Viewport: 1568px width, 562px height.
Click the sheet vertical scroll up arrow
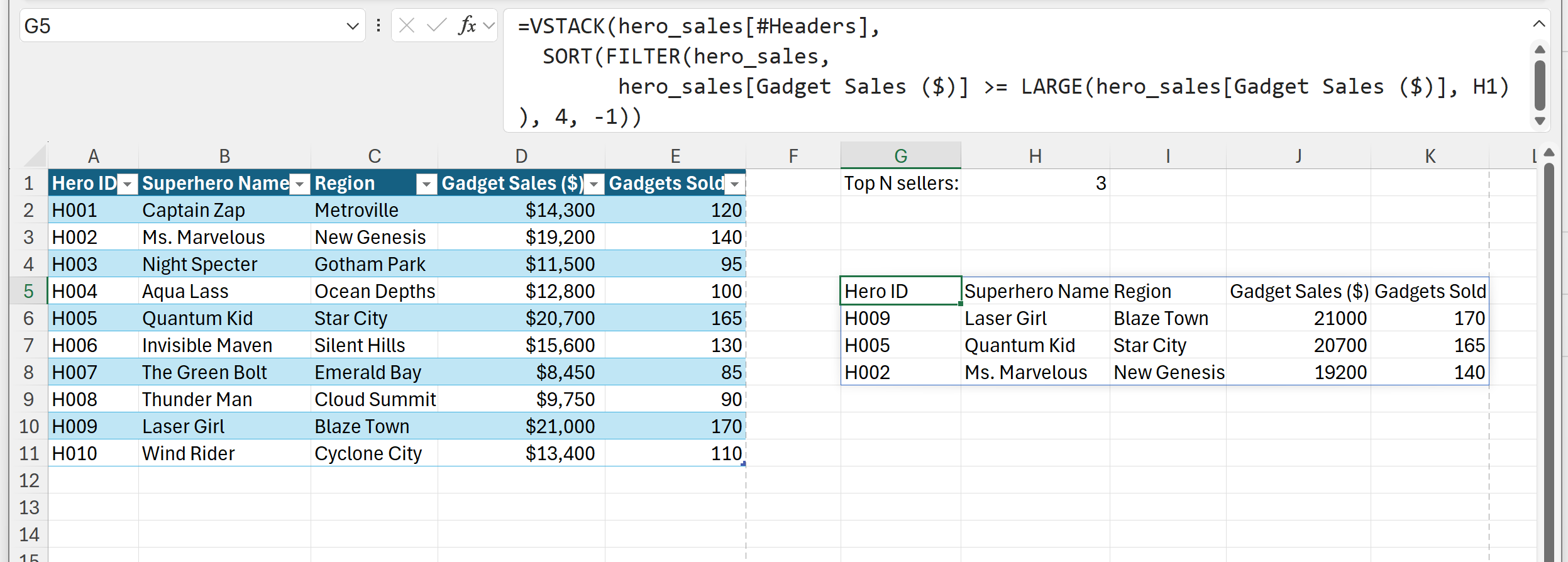point(1549,153)
